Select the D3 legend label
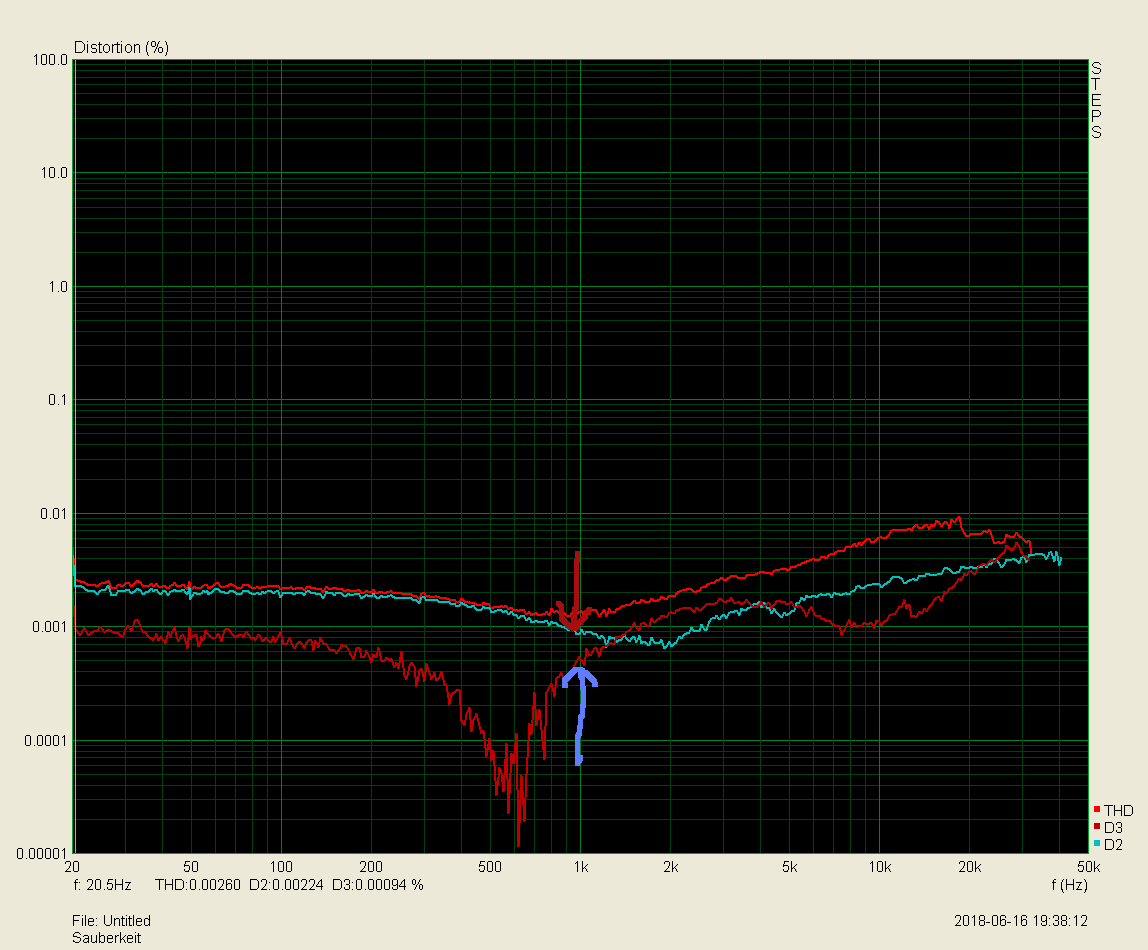Screen dimensions: 1148x950 coord(1114,828)
